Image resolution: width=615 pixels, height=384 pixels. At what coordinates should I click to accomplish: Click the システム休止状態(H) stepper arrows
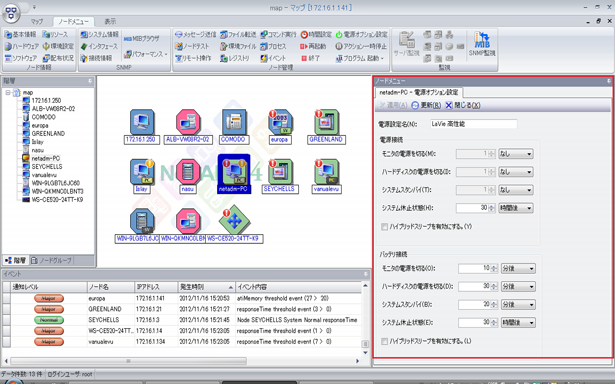coord(491,208)
